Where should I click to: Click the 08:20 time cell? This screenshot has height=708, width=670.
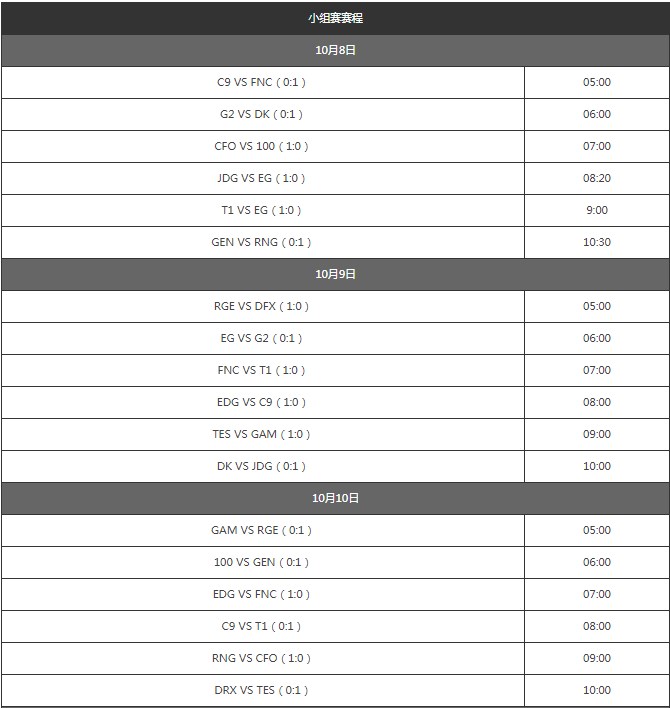click(596, 178)
